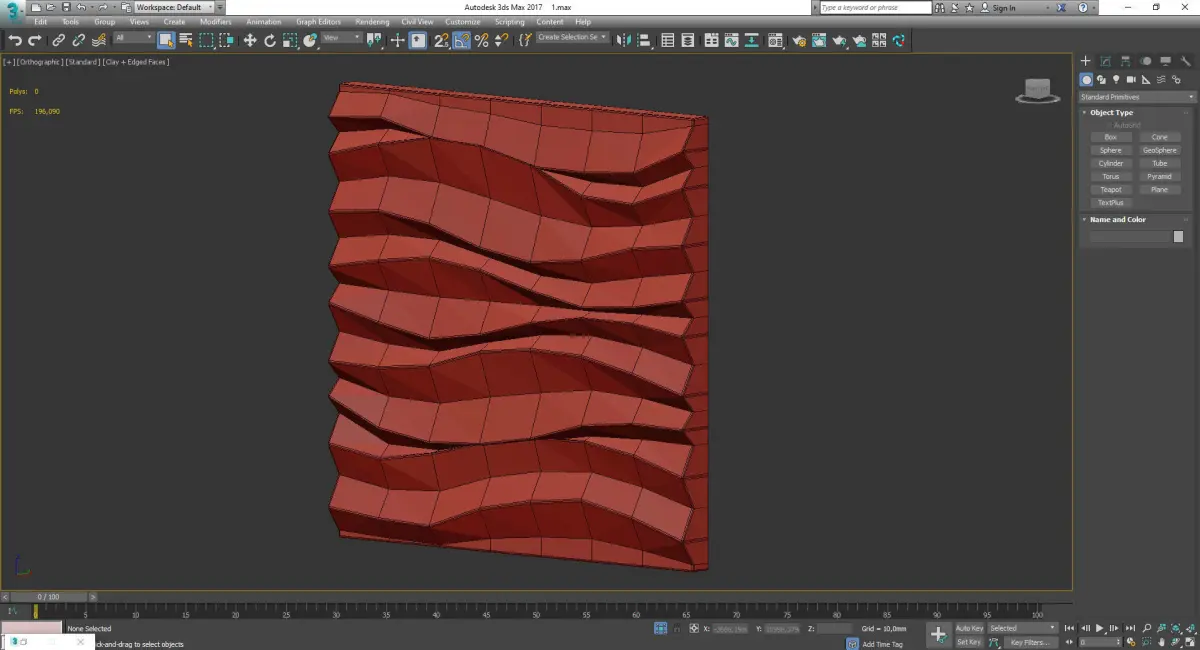Collapse the Object Type rollout
Viewport: 1200px width, 650px height.
pyautogui.click(x=1111, y=113)
